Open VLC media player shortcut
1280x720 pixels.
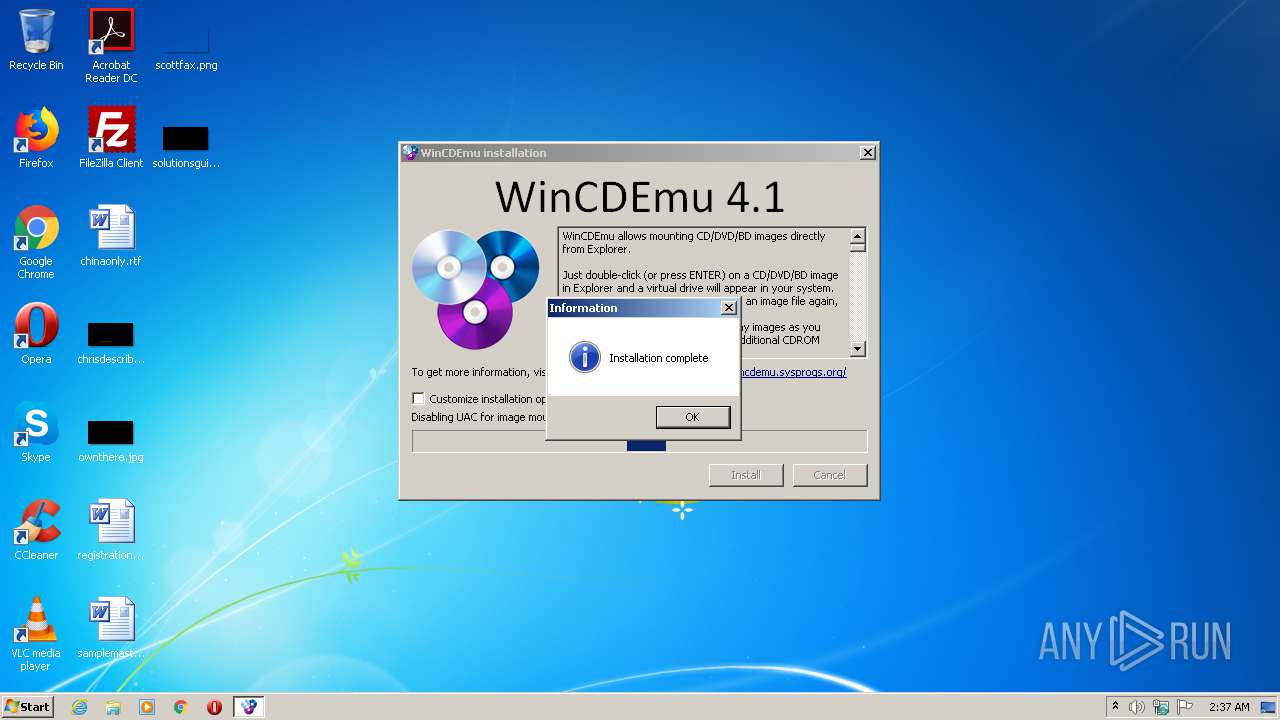tap(36, 634)
